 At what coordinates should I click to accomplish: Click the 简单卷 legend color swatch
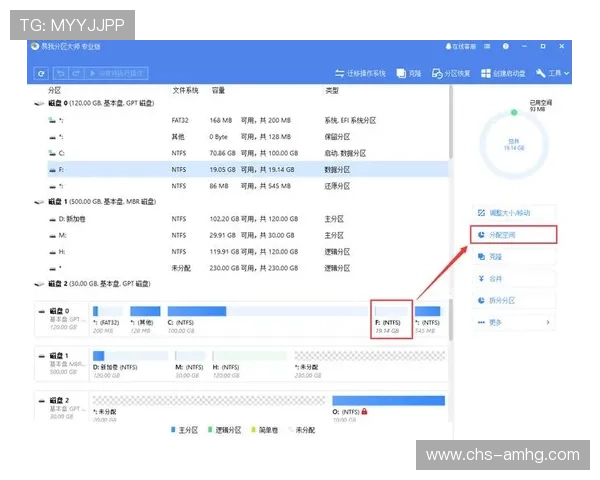click(x=253, y=430)
